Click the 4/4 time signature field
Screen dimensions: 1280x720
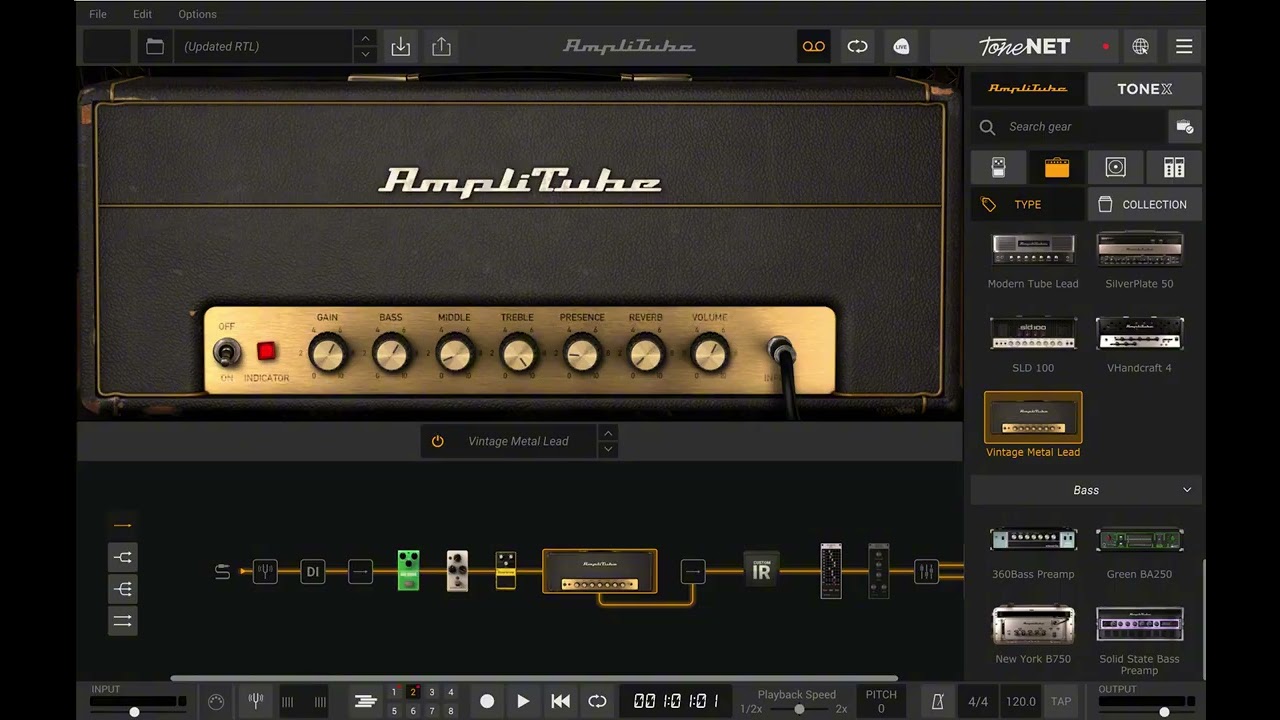coord(978,701)
